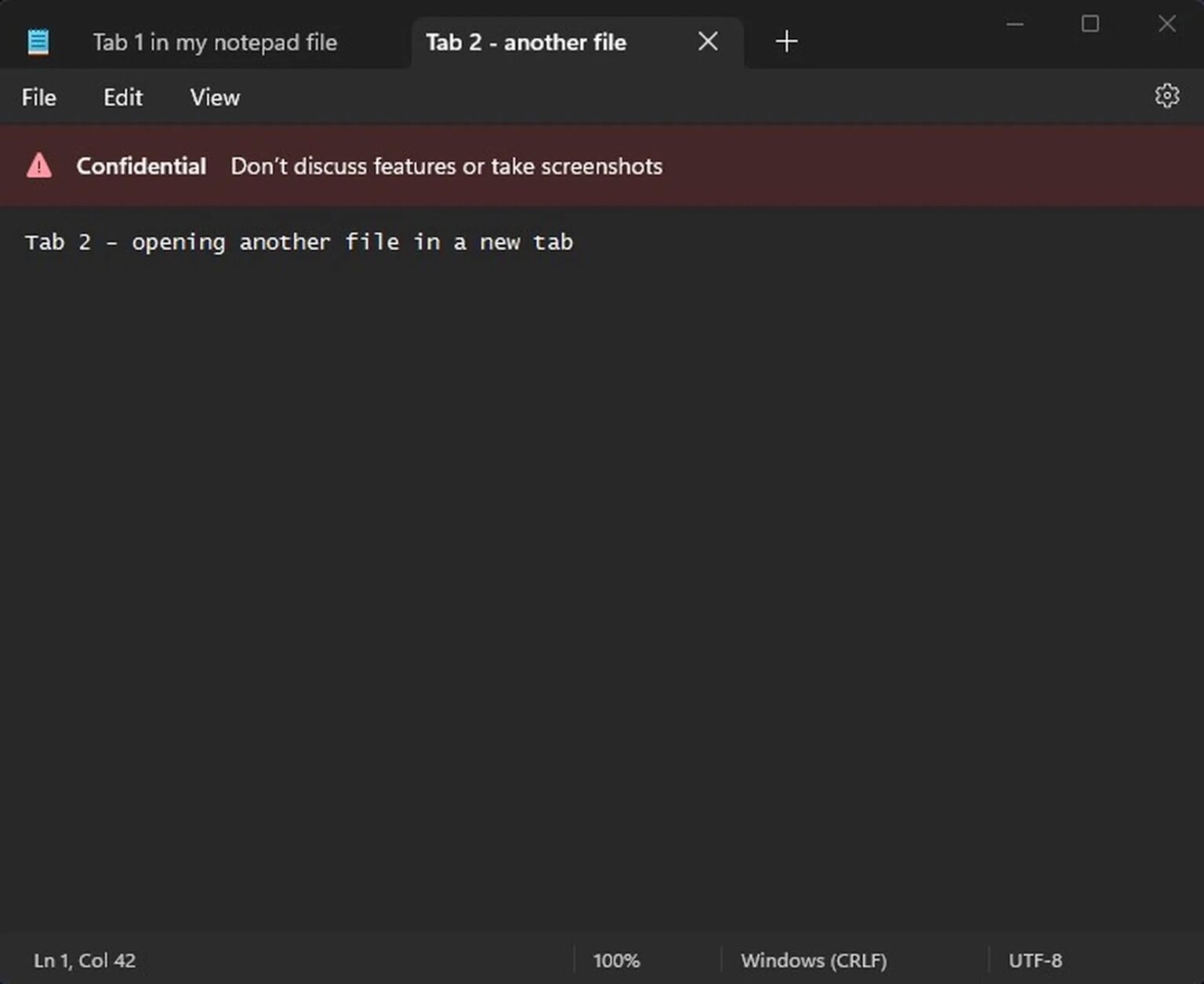Image resolution: width=1204 pixels, height=984 pixels.
Task: Click the UTF-8 encoding indicator
Action: click(1035, 960)
